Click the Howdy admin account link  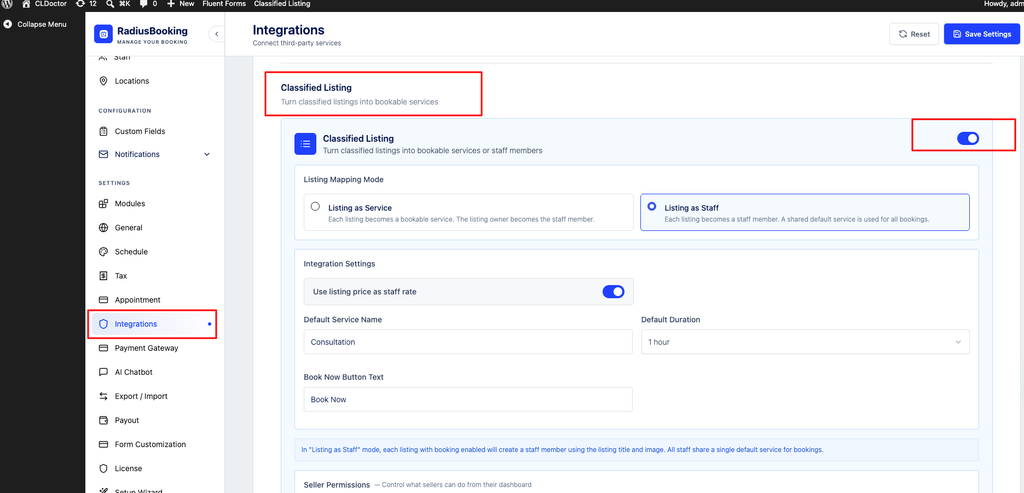[1005, 4]
